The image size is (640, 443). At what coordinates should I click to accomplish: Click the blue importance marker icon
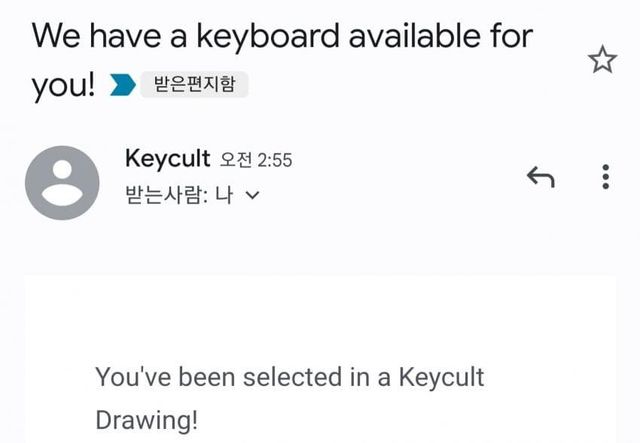click(123, 86)
